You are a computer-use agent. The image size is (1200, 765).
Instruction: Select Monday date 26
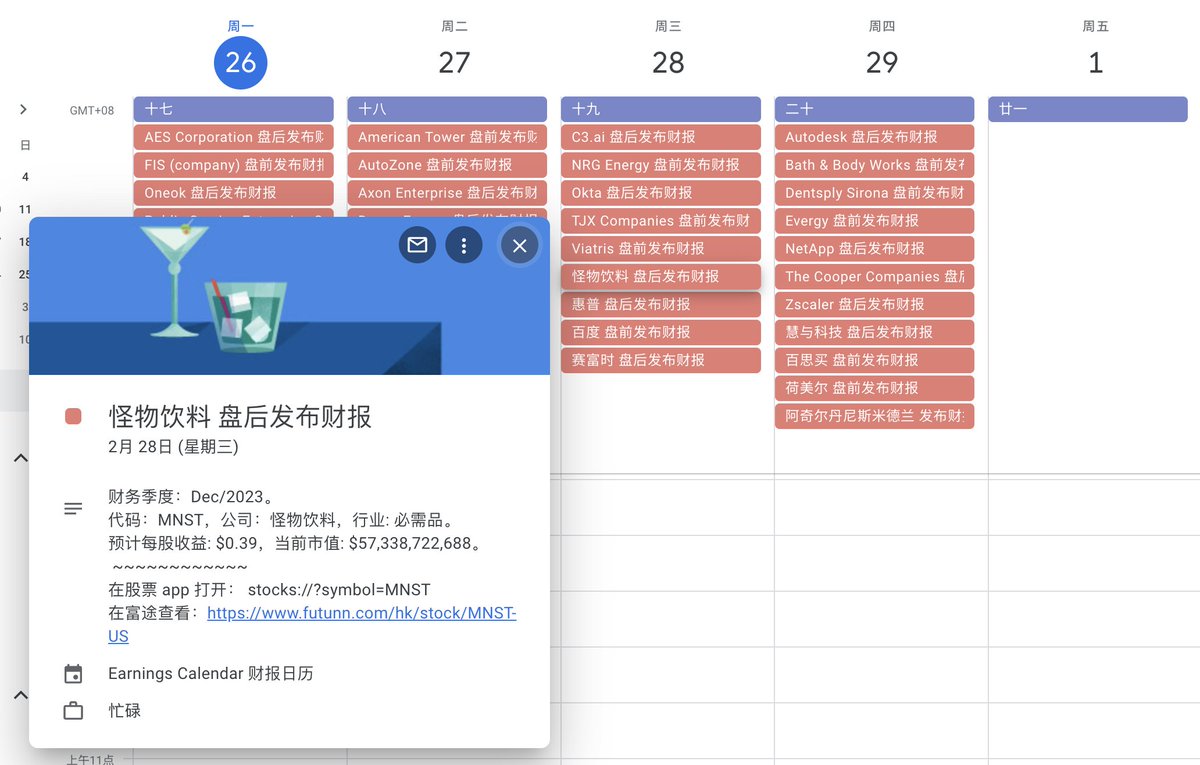pyautogui.click(x=241, y=62)
